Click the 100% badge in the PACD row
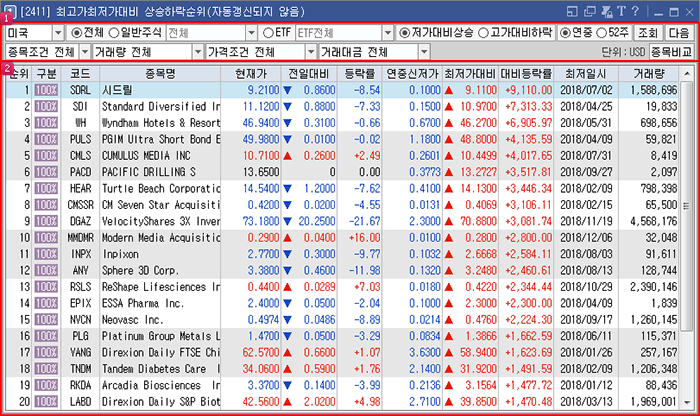The height and width of the screenshot is (416, 700). [46, 172]
